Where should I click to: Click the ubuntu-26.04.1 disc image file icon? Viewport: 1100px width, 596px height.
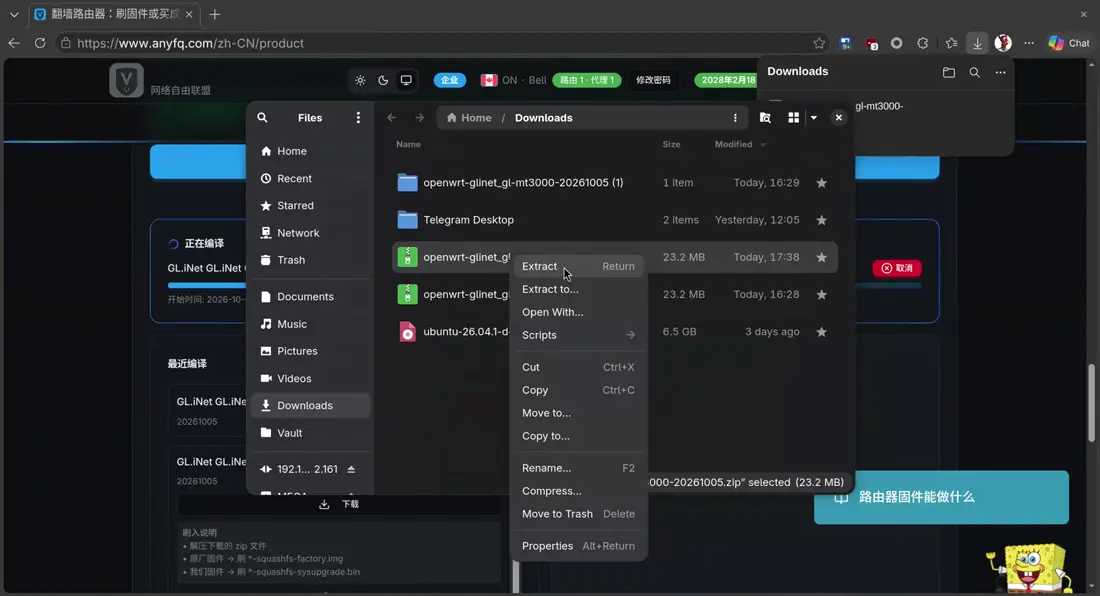click(408, 332)
